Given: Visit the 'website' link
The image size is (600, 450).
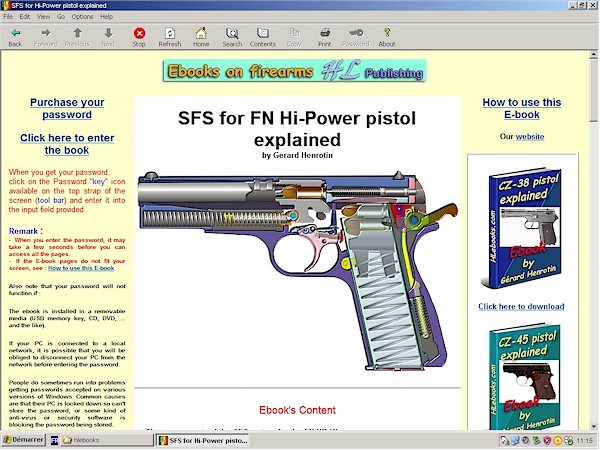Looking at the screenshot, I should tap(530, 137).
